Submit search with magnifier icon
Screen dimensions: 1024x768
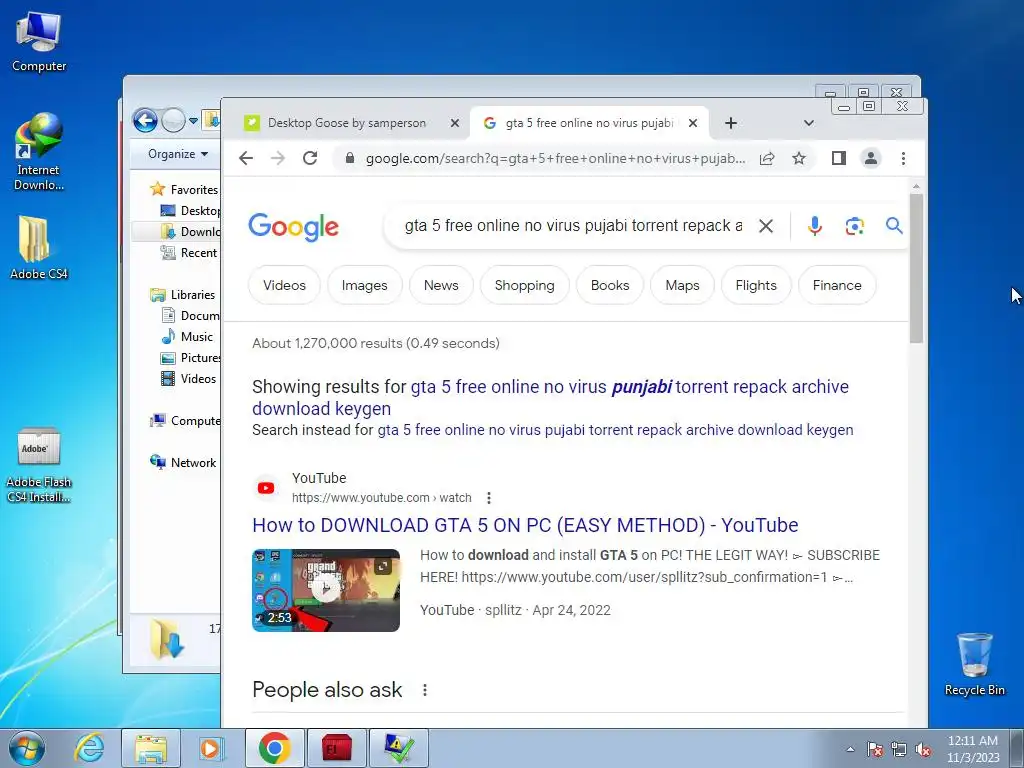[x=894, y=226]
